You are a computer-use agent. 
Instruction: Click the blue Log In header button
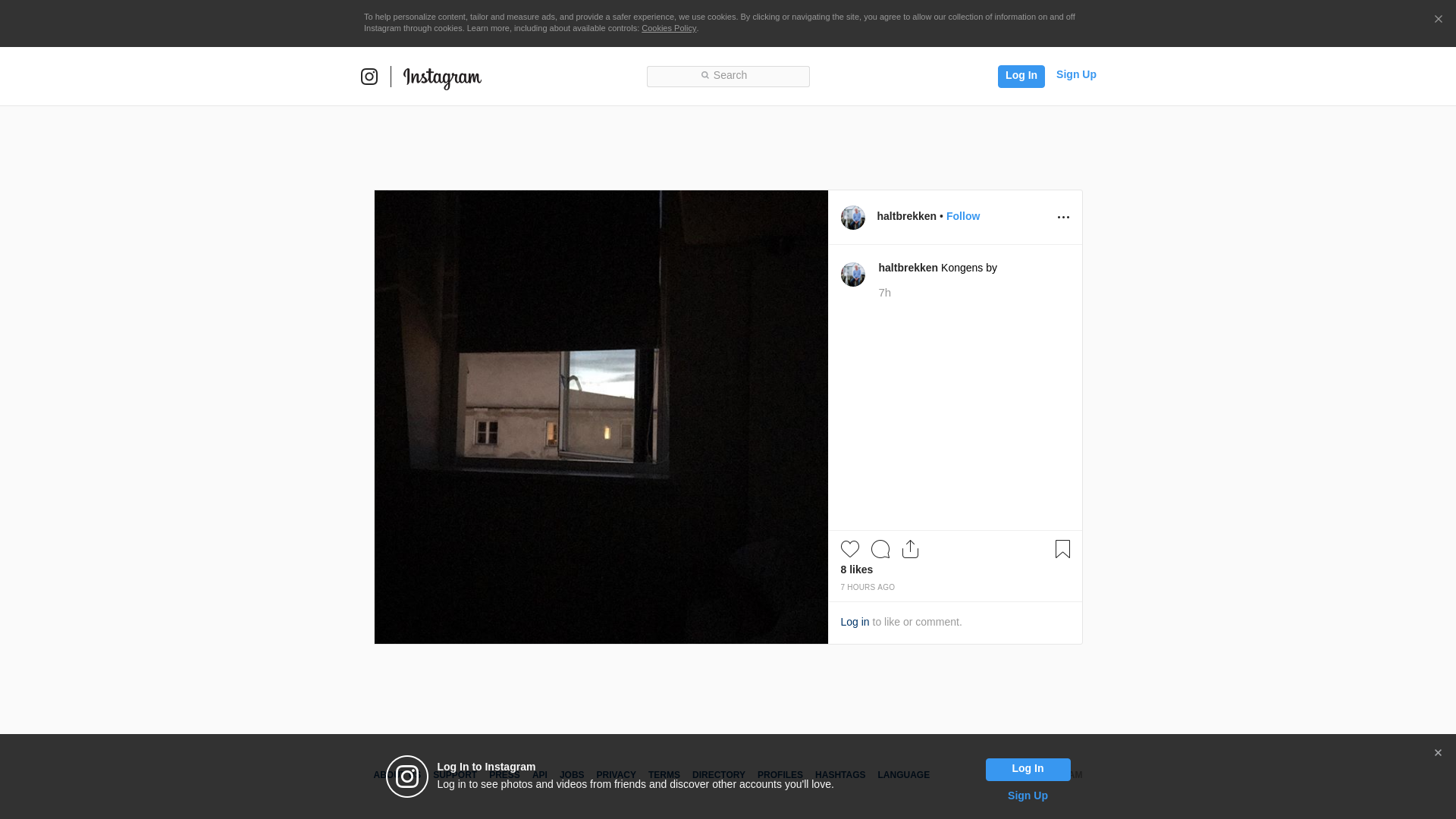tap(1021, 76)
